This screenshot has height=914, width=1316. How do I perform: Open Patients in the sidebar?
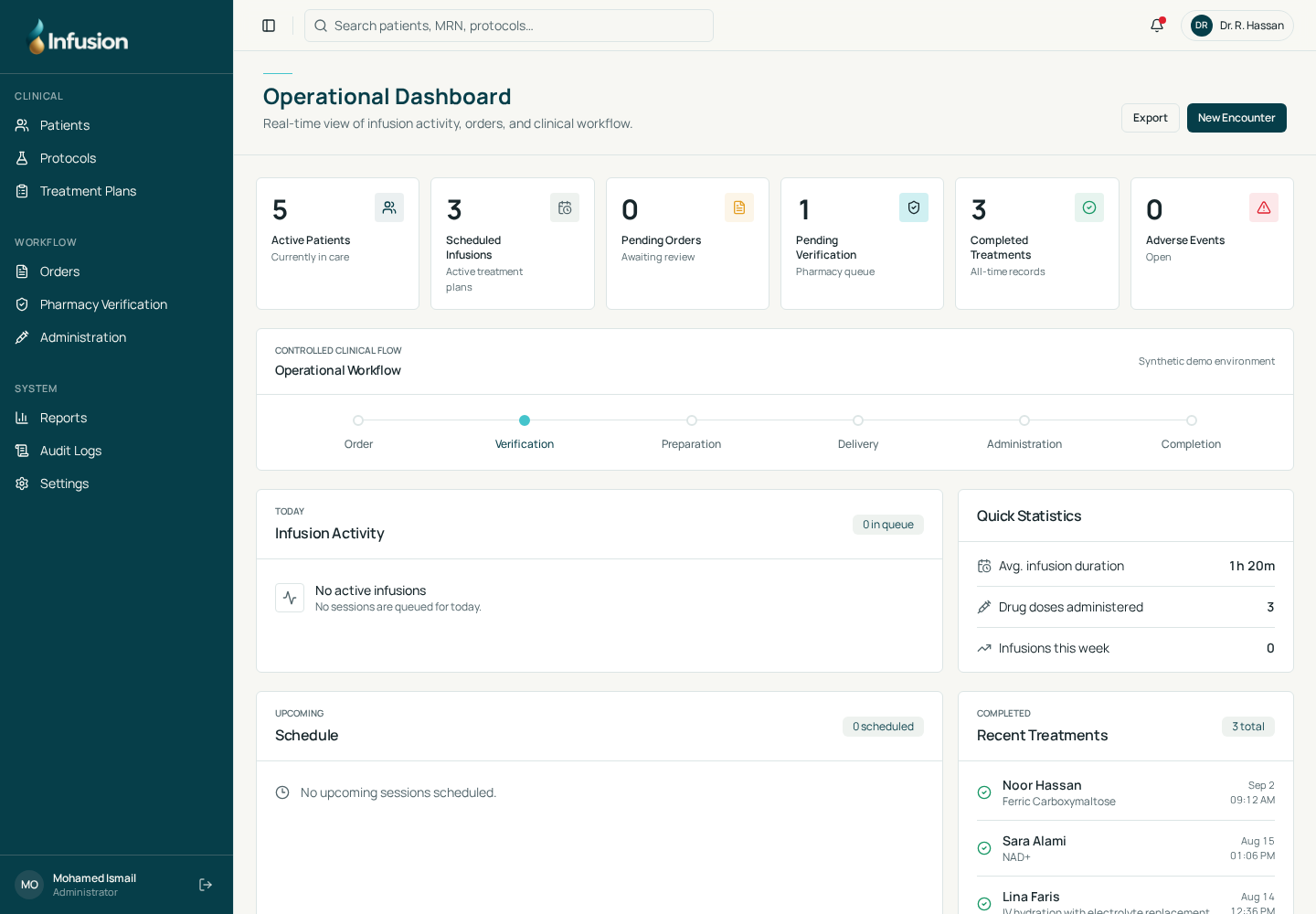116,125
